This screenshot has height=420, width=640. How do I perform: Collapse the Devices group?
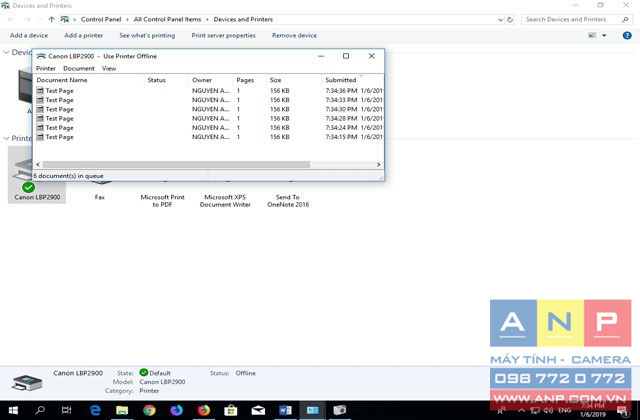(x=6, y=53)
